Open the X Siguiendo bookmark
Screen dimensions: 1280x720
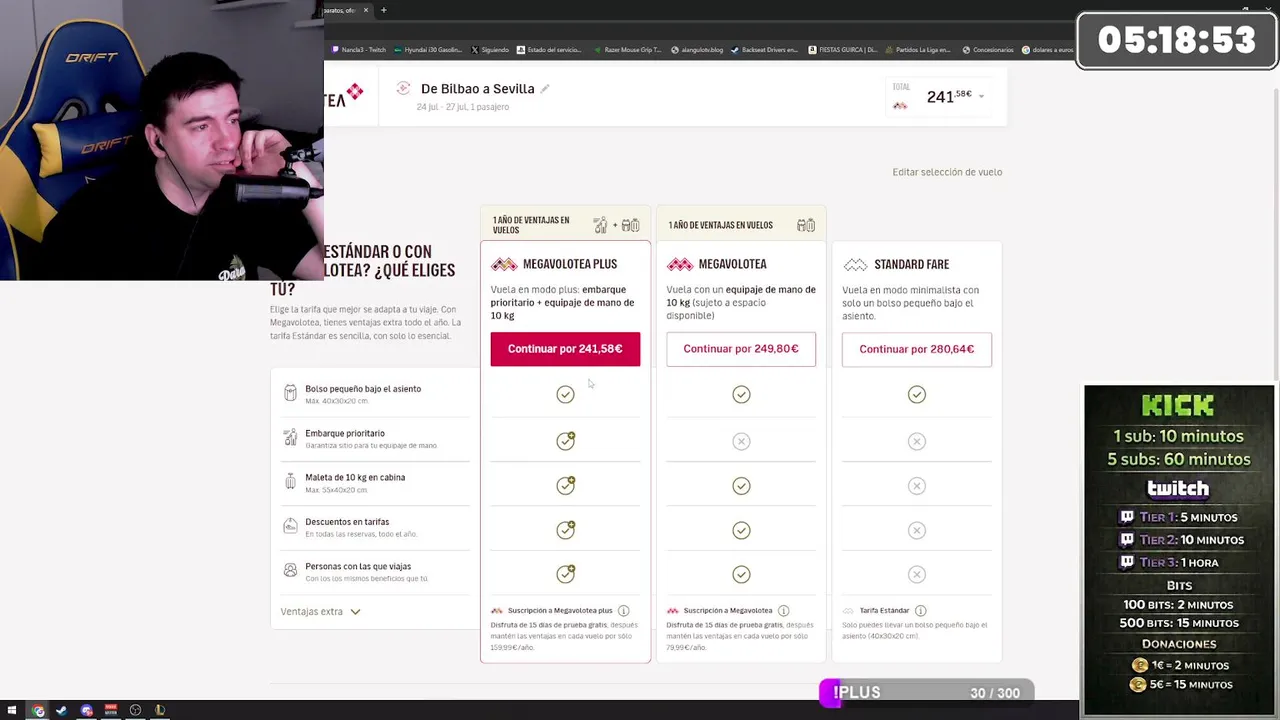tap(490, 50)
